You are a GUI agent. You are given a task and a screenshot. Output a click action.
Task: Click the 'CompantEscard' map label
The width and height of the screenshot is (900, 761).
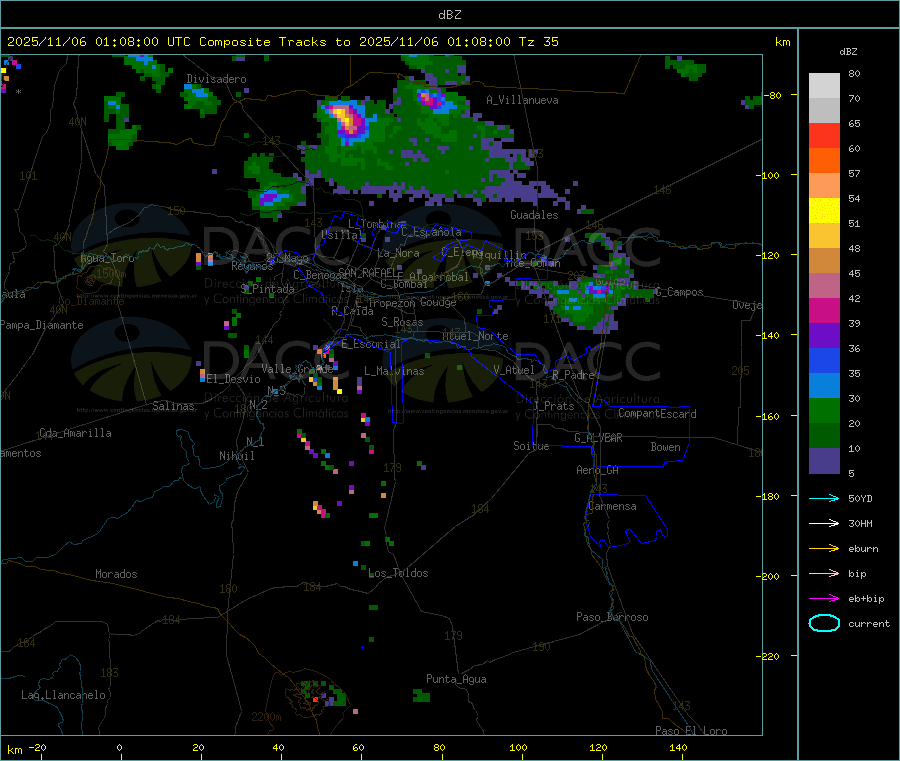click(x=657, y=414)
